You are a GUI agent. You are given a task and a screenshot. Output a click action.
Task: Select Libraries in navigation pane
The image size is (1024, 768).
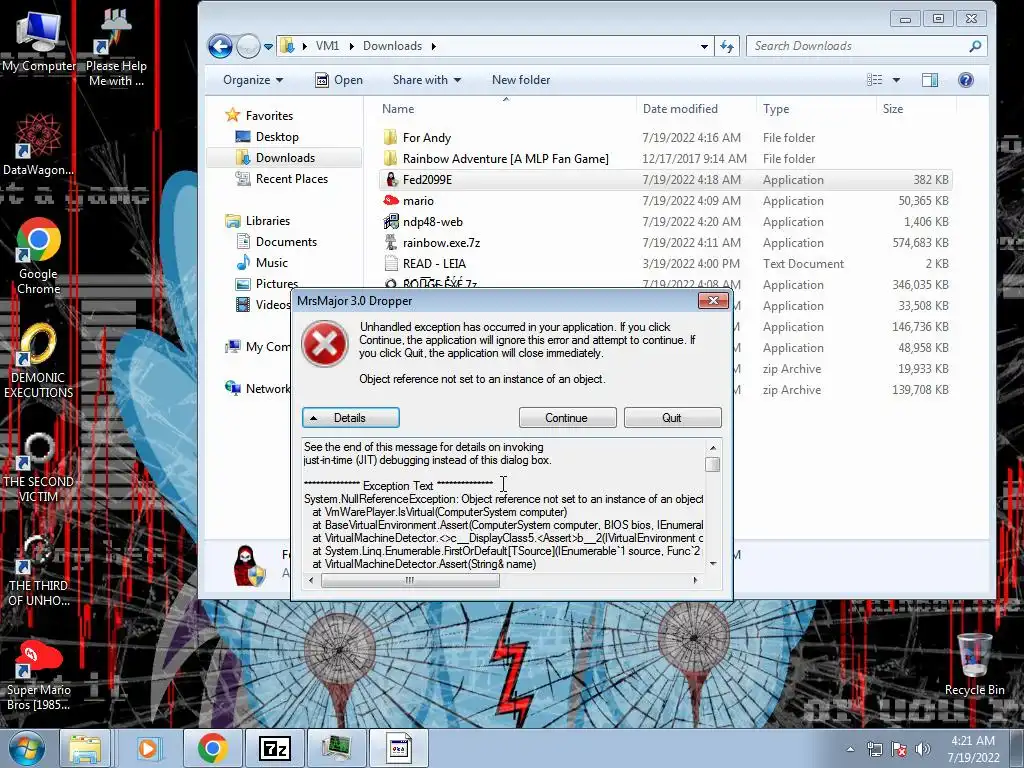(x=257, y=221)
